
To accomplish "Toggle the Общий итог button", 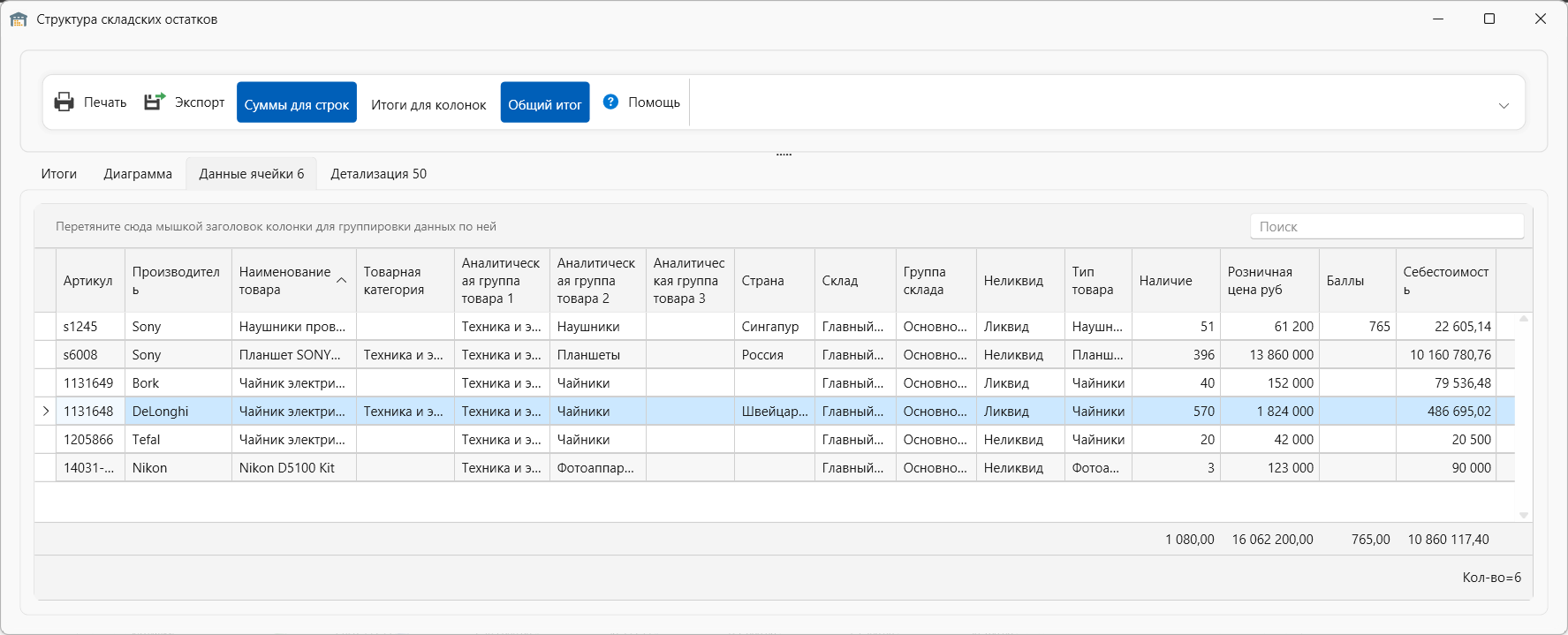I will point(545,102).
